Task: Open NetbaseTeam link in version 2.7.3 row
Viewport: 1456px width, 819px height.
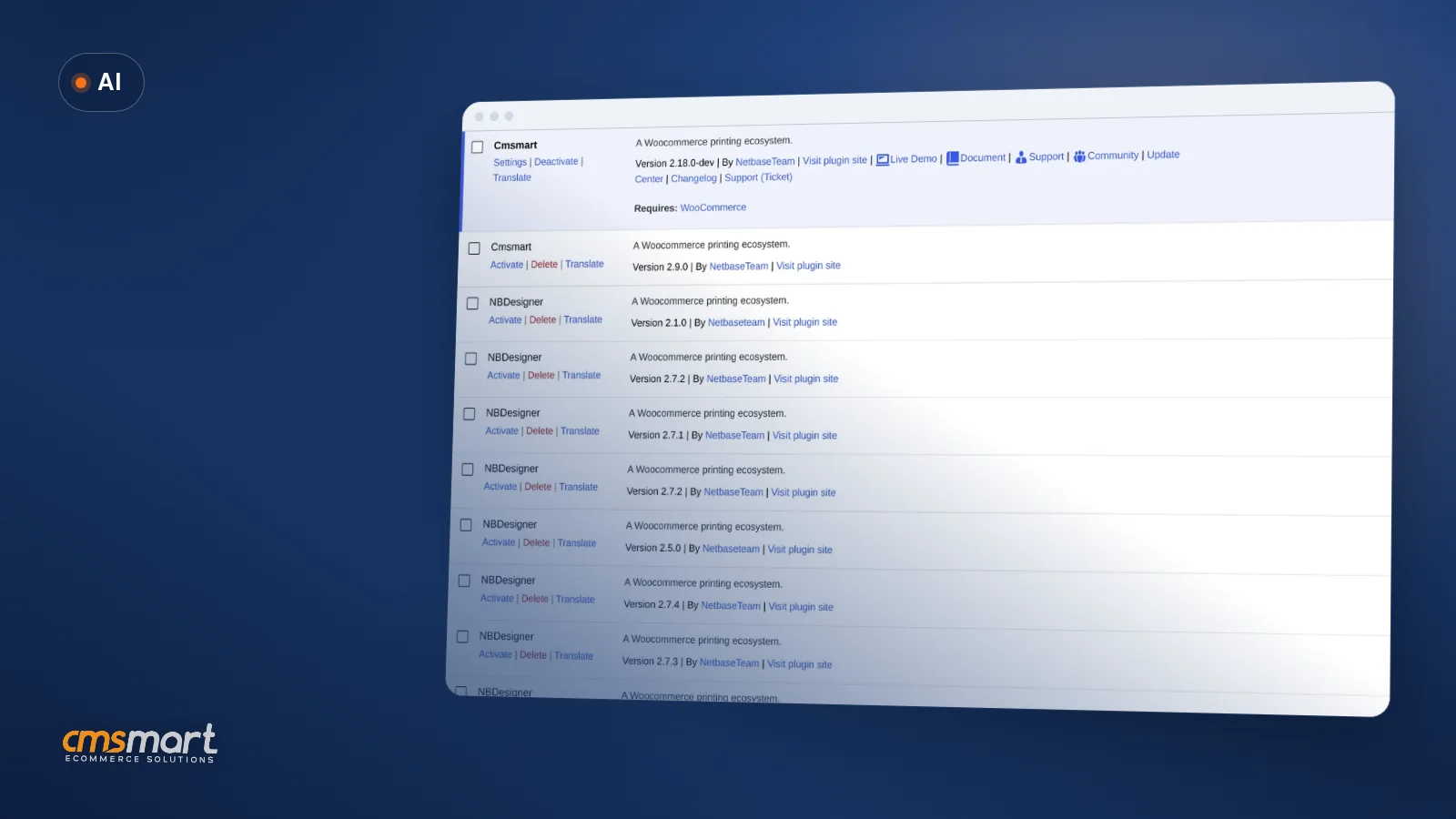Action: pyautogui.click(x=729, y=663)
